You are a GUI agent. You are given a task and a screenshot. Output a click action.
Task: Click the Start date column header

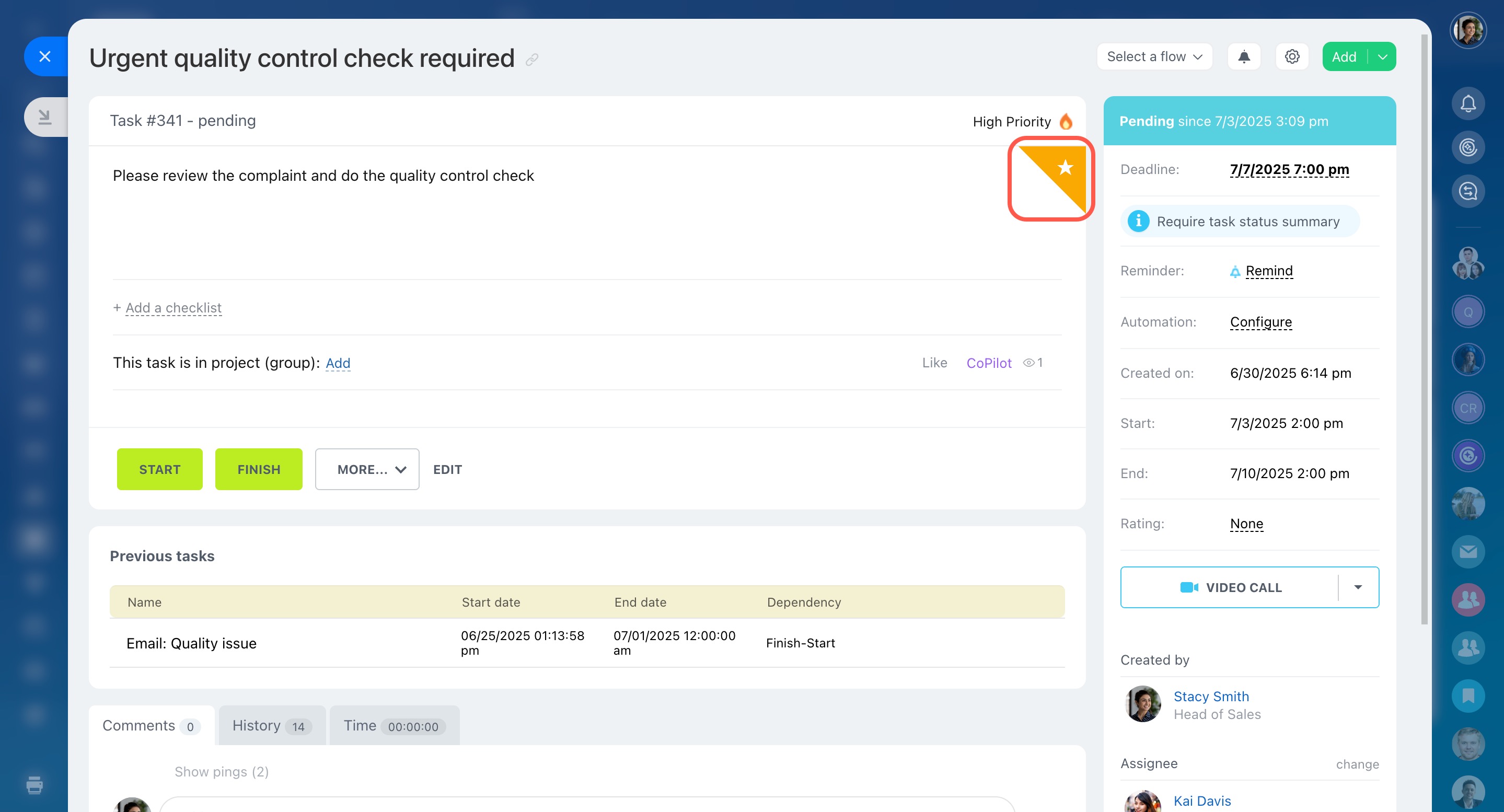pos(490,602)
